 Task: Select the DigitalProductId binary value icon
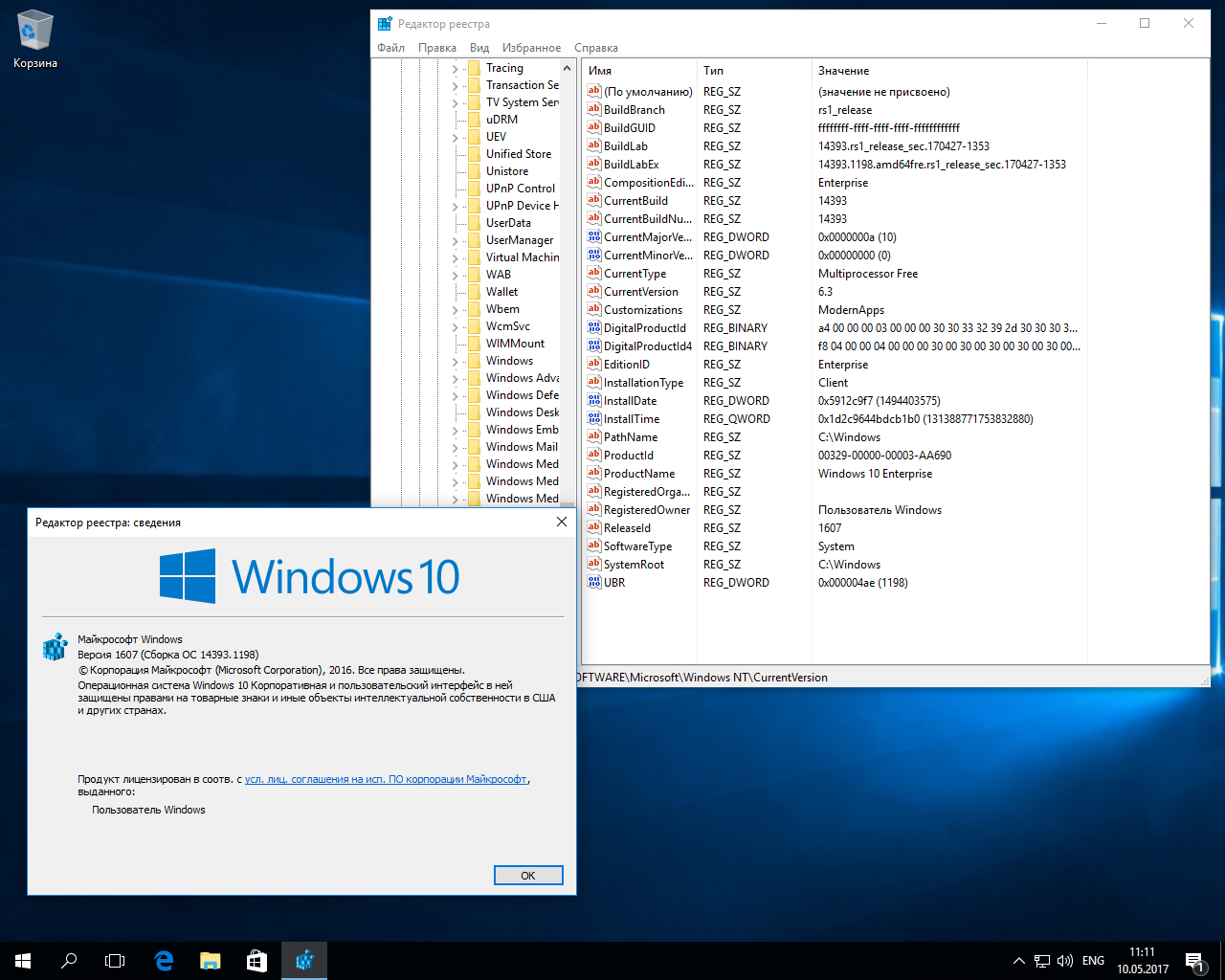pyautogui.click(x=594, y=327)
